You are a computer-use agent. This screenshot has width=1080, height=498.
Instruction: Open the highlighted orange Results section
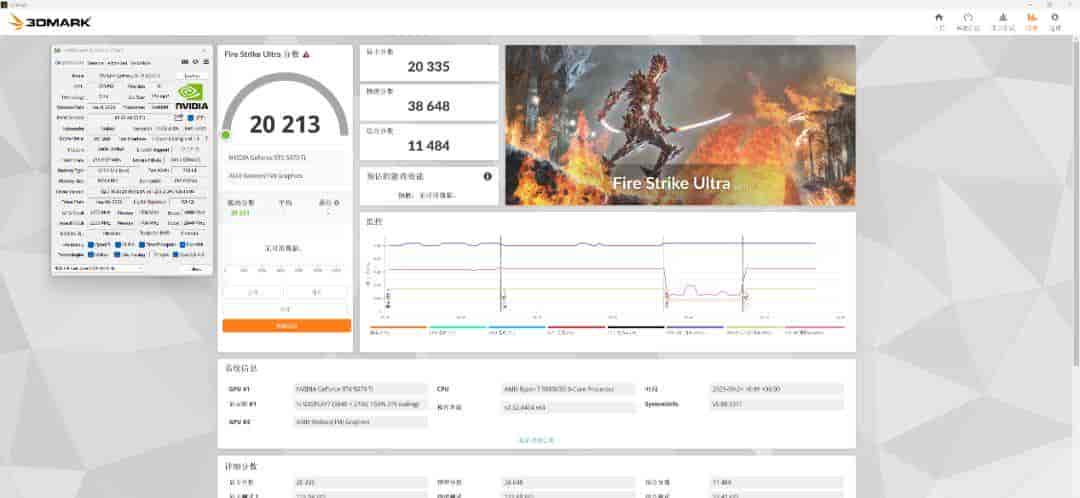[1031, 21]
